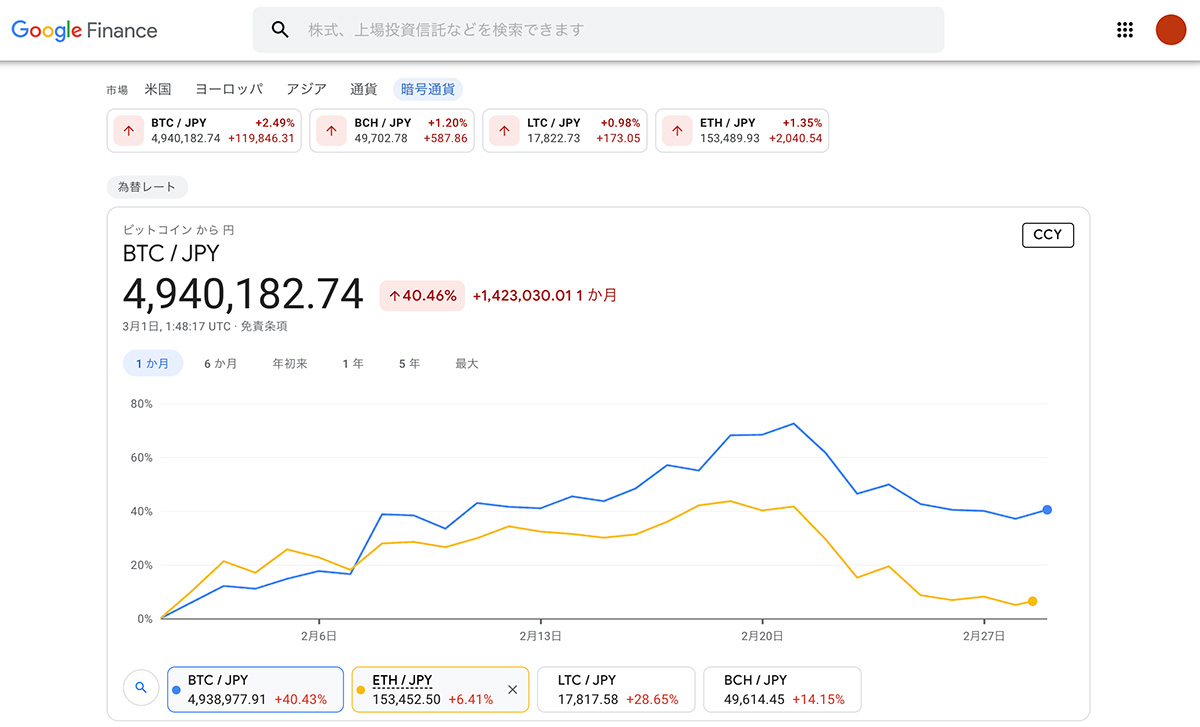Image resolution: width=1200 pixels, height=727 pixels.
Task: Select the 1 か月 time range
Action: click(153, 364)
